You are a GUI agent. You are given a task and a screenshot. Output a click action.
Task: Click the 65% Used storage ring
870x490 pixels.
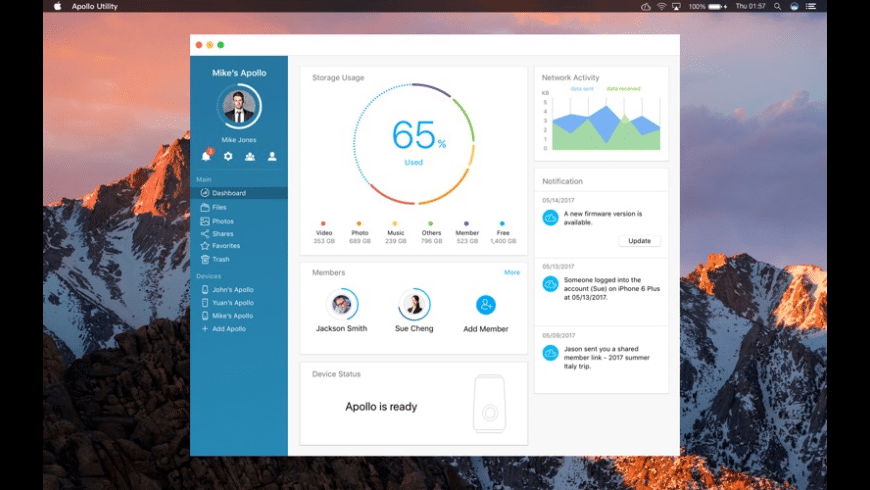coord(414,144)
